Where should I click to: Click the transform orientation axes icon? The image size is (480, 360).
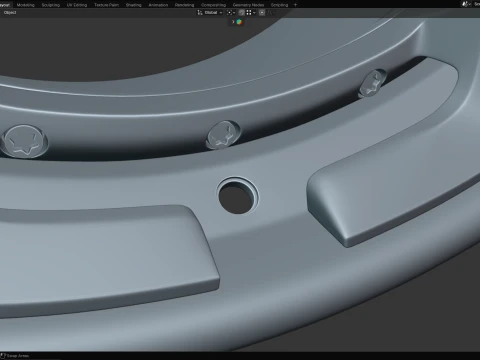tap(200, 13)
